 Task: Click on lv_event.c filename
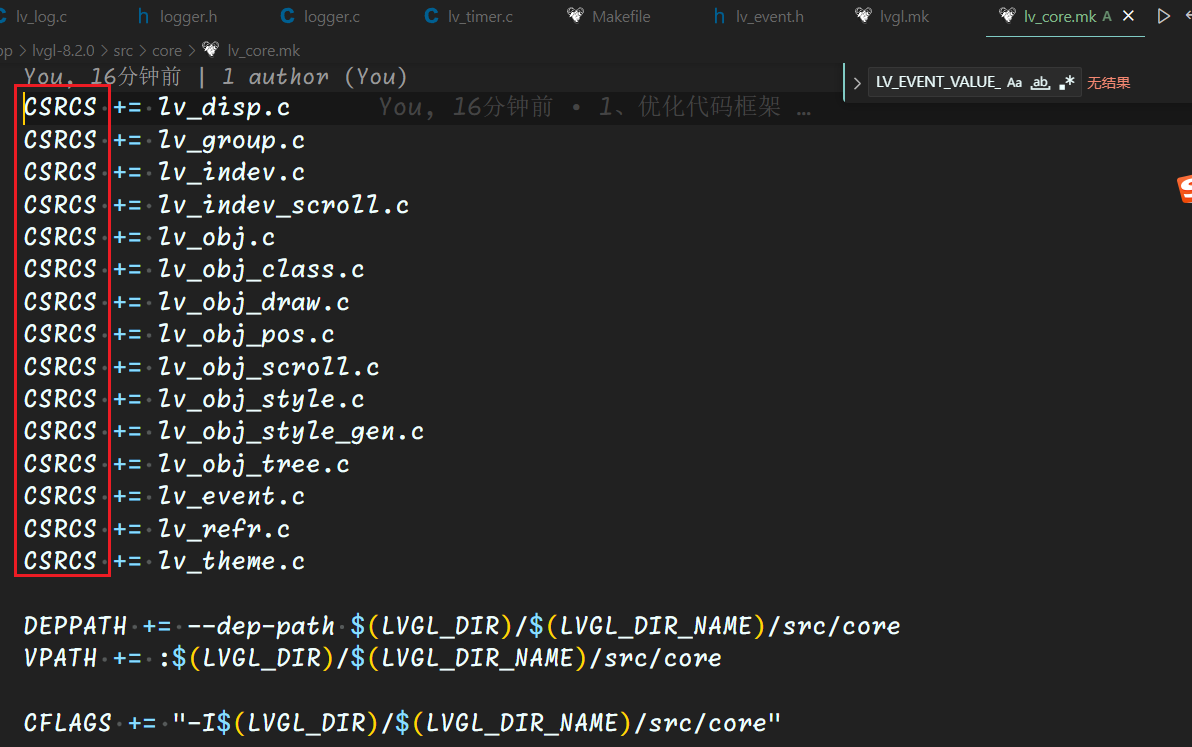tap(232, 497)
